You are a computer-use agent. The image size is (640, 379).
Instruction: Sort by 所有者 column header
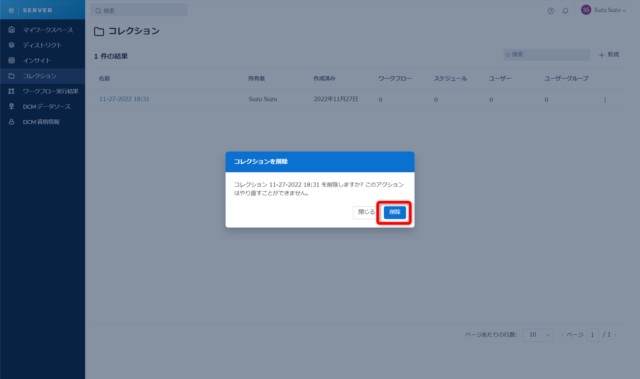click(256, 78)
